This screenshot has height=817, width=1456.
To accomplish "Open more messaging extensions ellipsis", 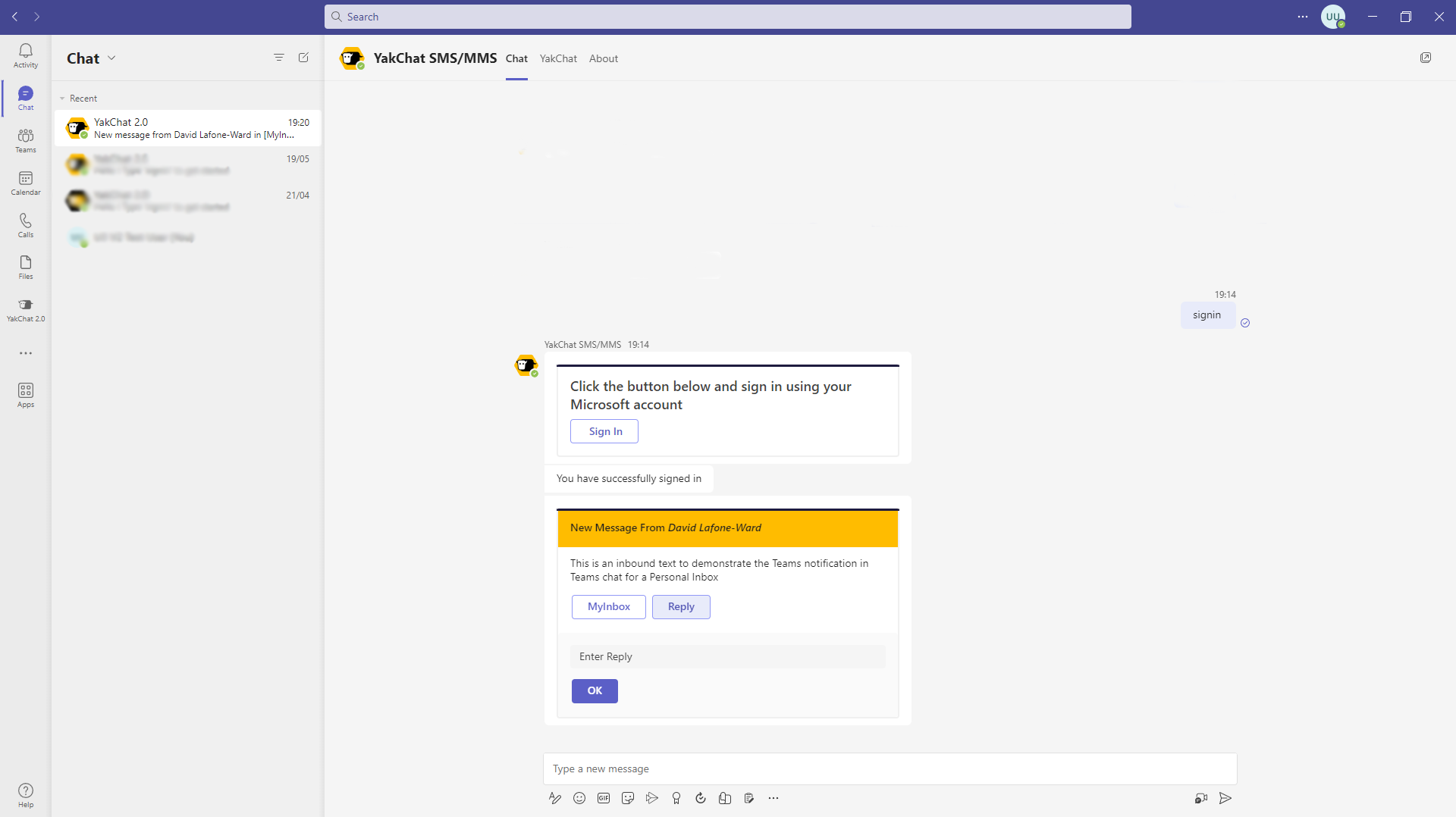I will [x=773, y=798].
